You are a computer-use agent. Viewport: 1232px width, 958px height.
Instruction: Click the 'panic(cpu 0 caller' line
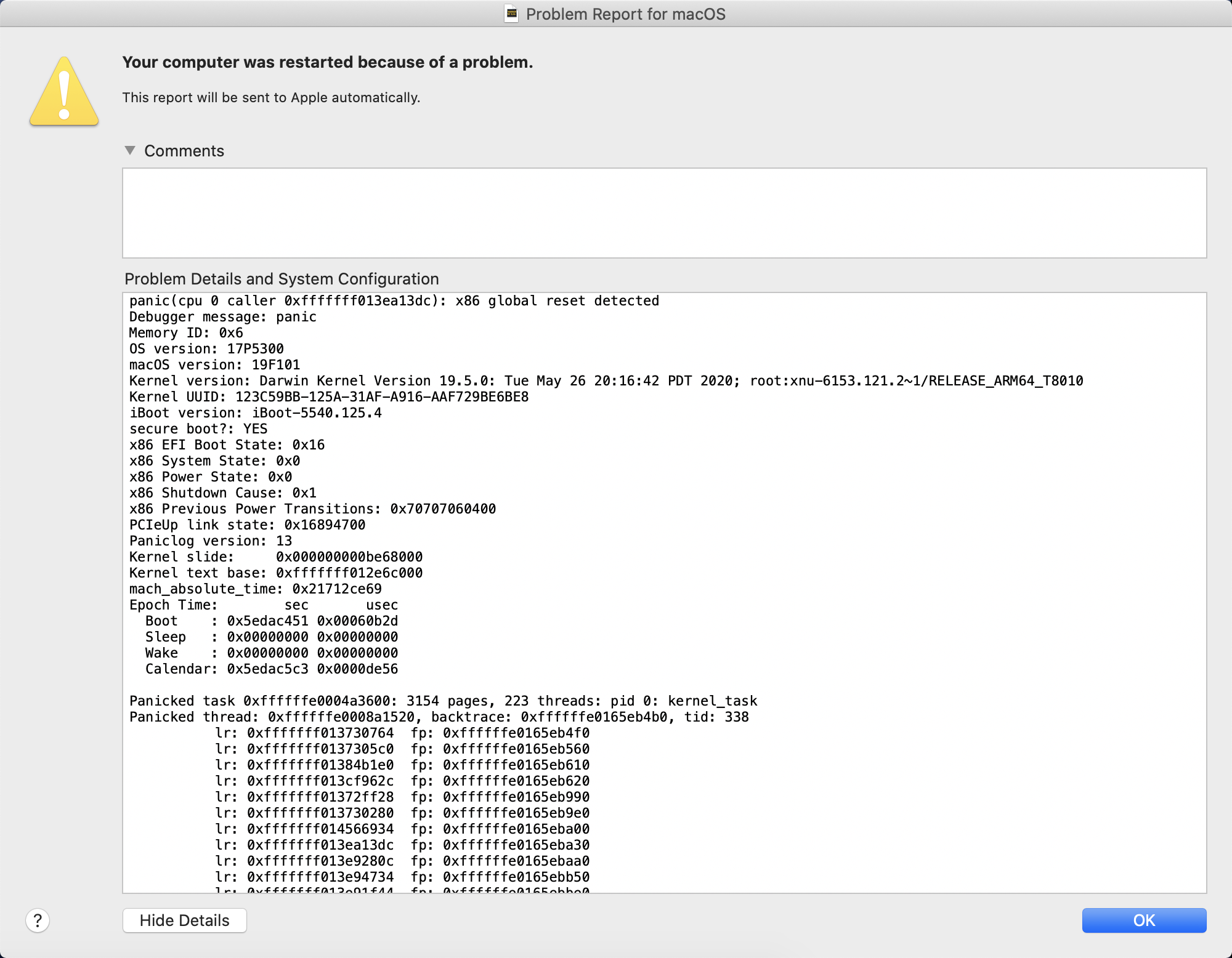394,301
